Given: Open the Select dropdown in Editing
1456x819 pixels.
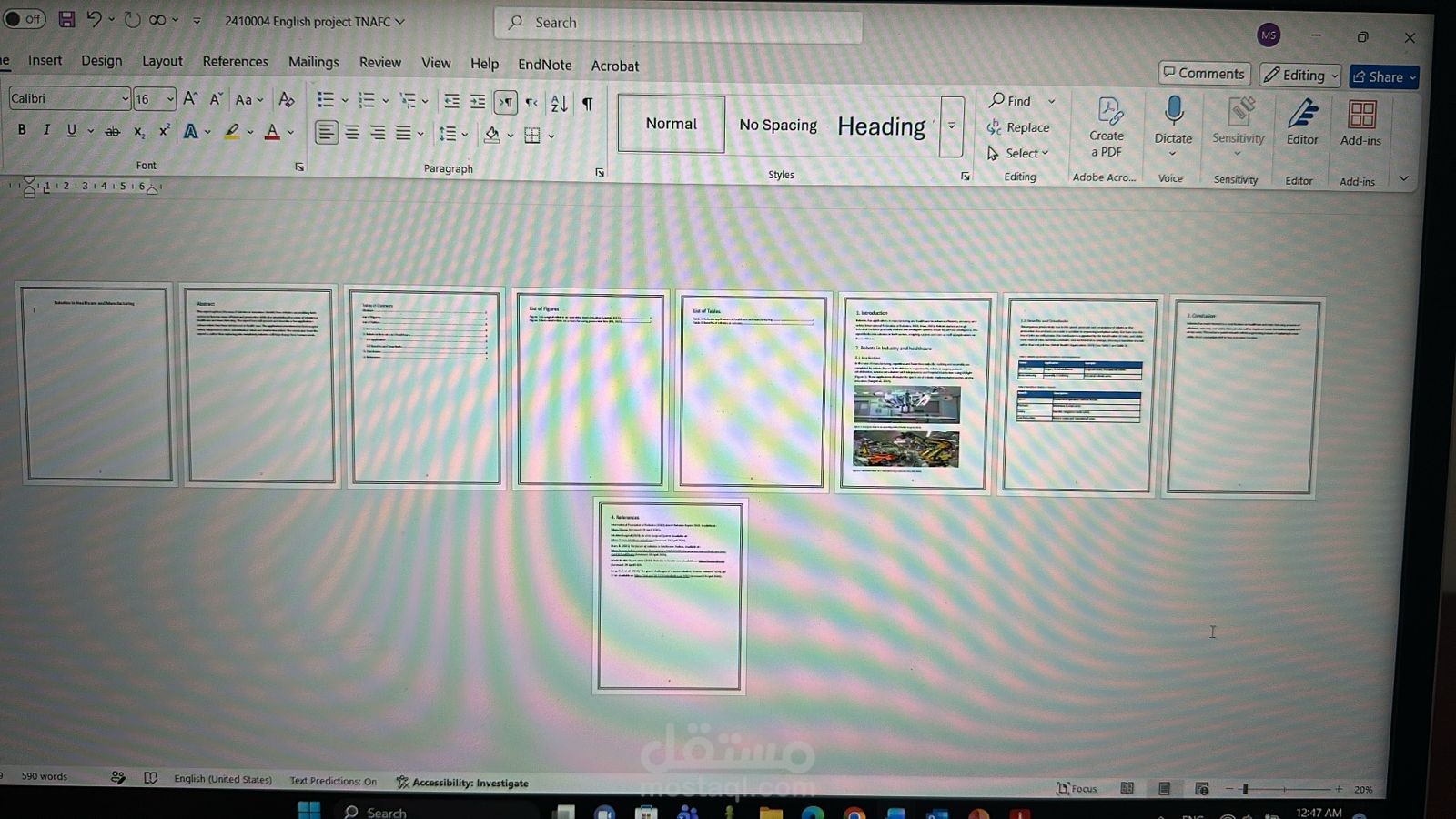Looking at the screenshot, I should click(1018, 153).
